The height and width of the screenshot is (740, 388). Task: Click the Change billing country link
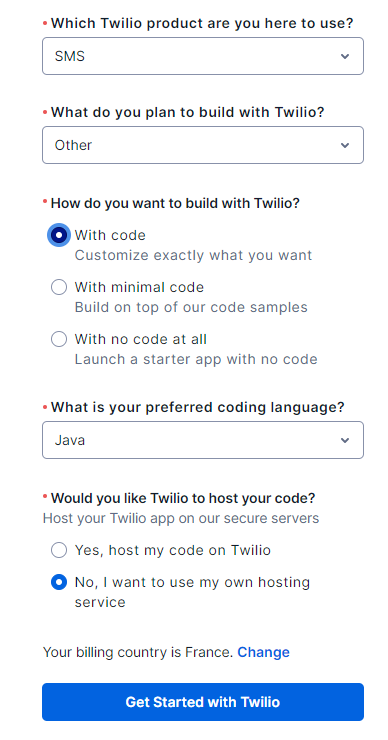(x=263, y=652)
